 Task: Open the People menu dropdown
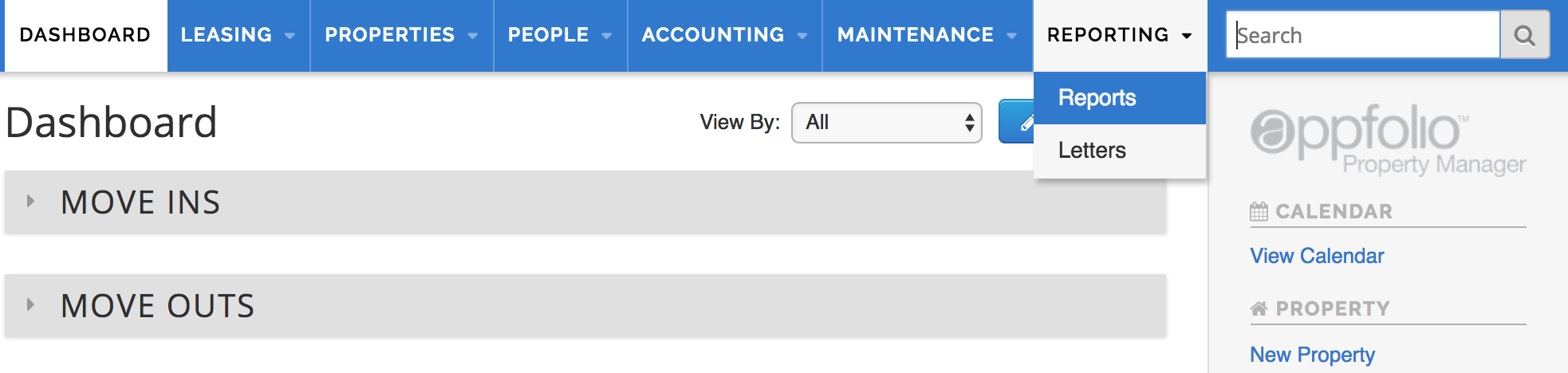point(560,35)
